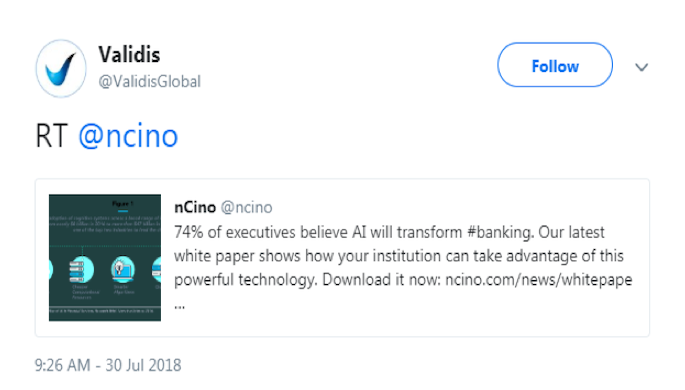Click the Figure 1 heading in thumbnail

[x=122, y=204]
